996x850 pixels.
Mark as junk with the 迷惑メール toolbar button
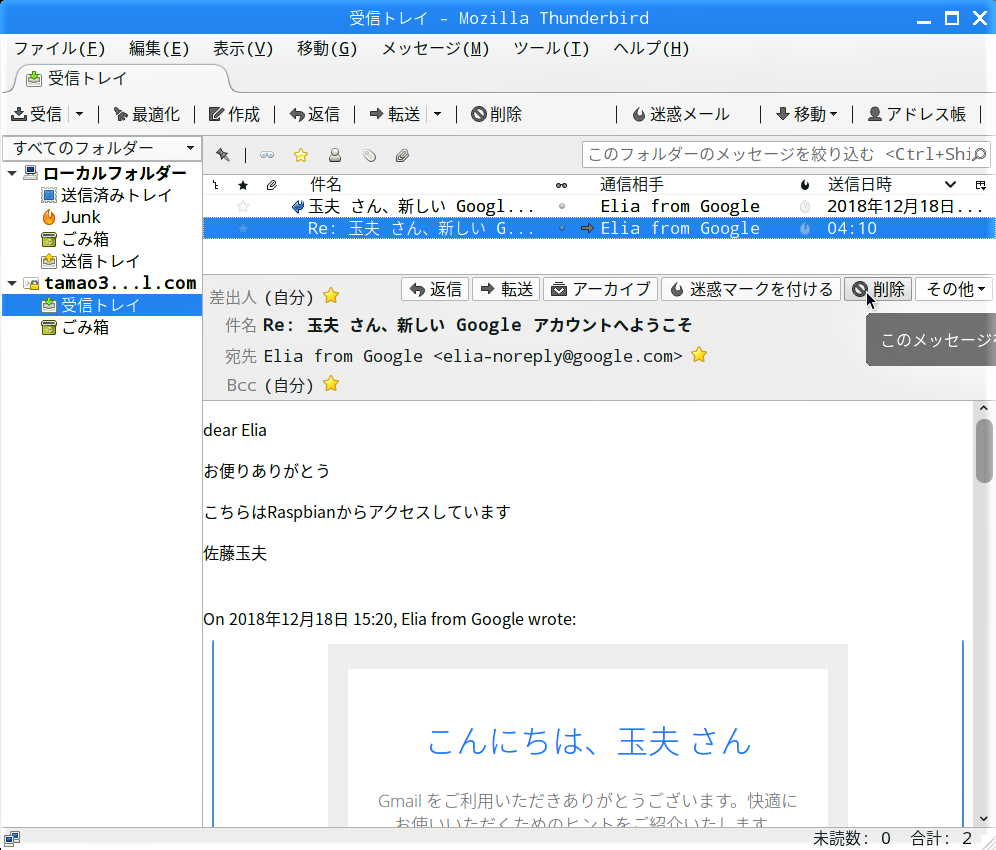[x=681, y=114]
